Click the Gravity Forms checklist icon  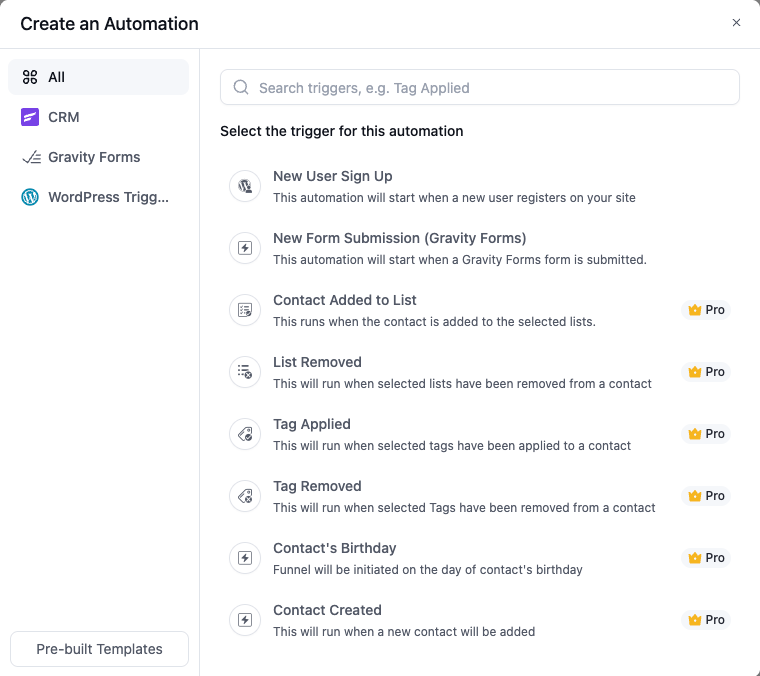[32, 157]
